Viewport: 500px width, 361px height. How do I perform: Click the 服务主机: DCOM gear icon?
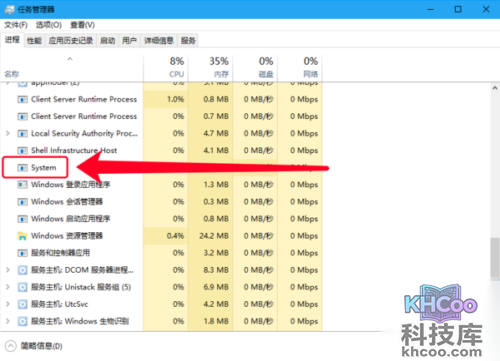pyautogui.click(x=22, y=270)
